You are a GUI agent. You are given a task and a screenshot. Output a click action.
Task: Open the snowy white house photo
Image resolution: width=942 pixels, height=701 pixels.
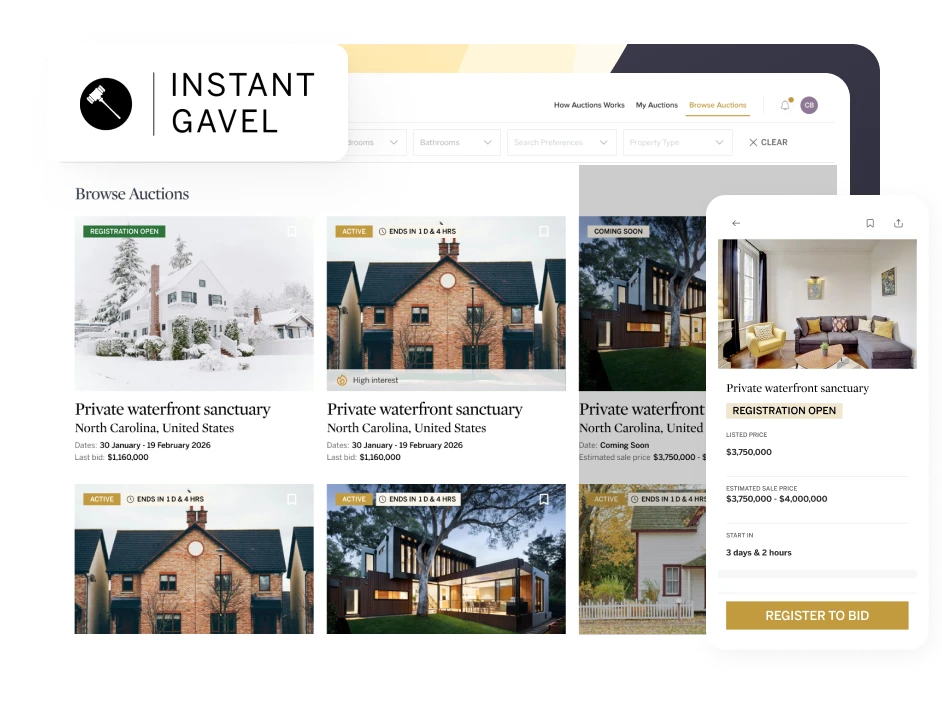pos(194,303)
